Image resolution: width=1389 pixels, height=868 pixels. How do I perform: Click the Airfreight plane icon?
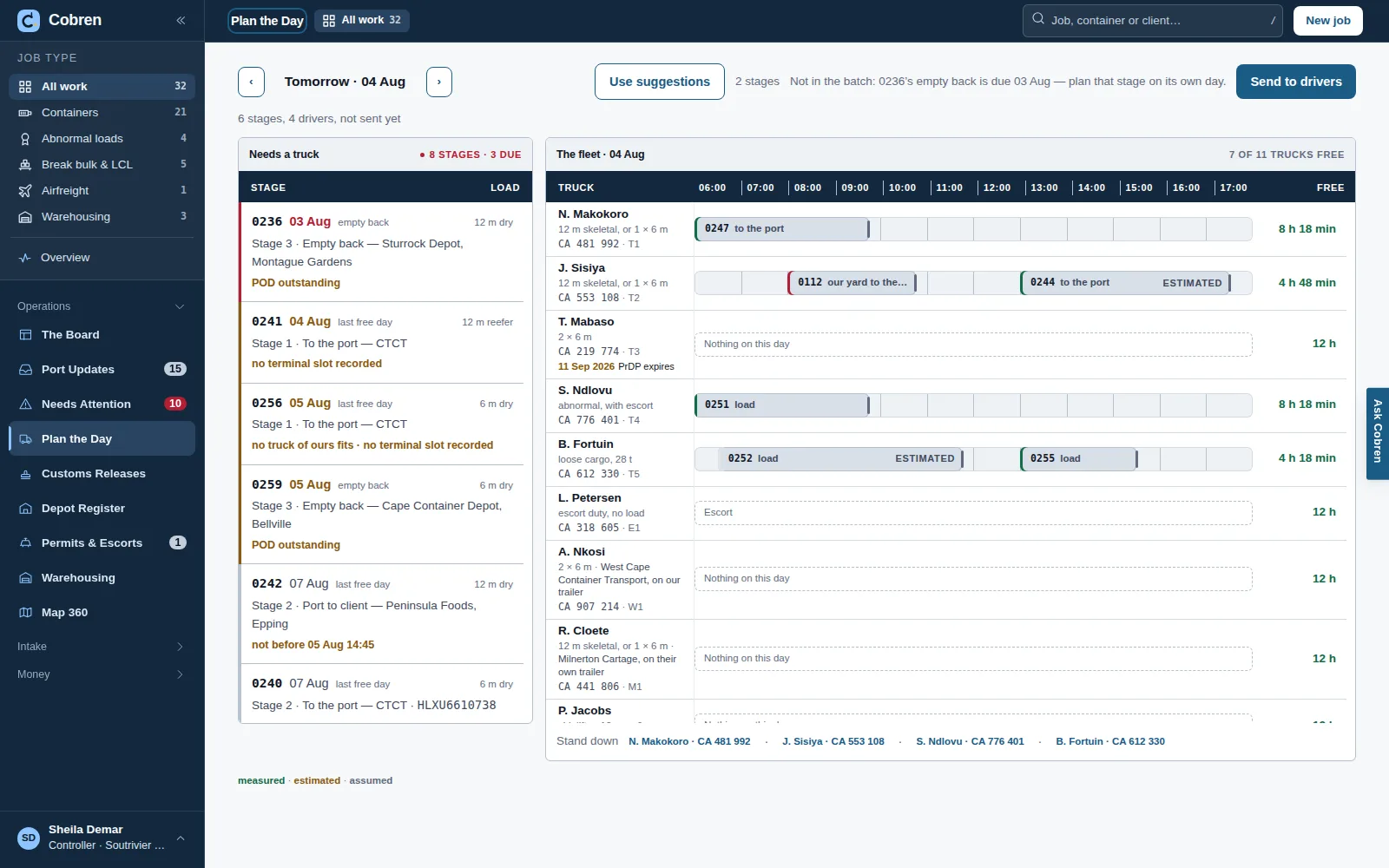25,191
